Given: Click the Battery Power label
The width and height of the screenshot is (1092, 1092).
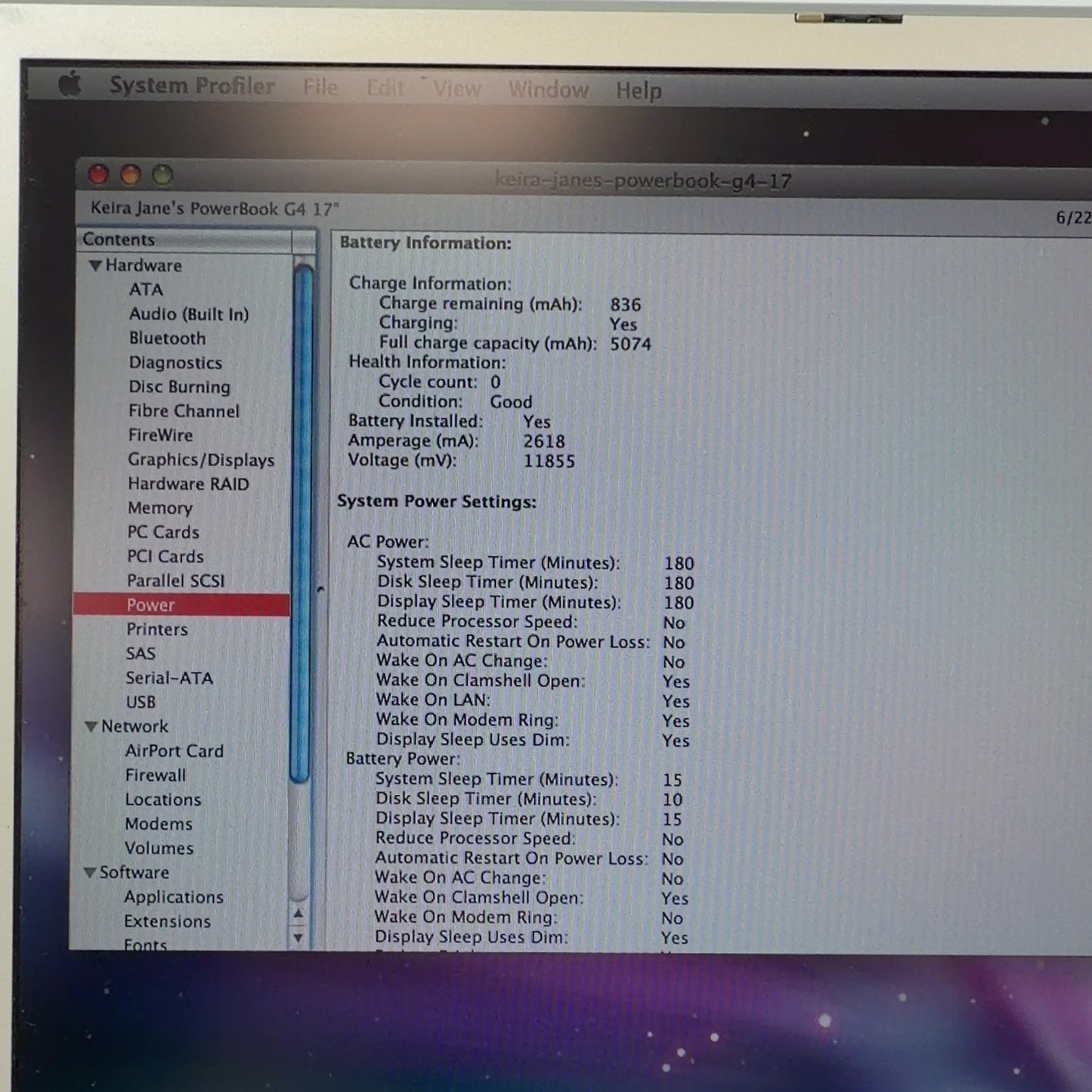Looking at the screenshot, I should pos(403,759).
